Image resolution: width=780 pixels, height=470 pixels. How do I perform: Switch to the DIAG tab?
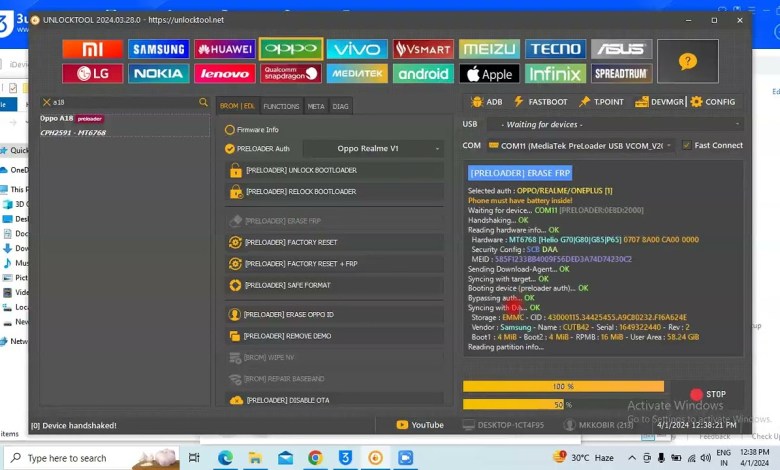341,106
